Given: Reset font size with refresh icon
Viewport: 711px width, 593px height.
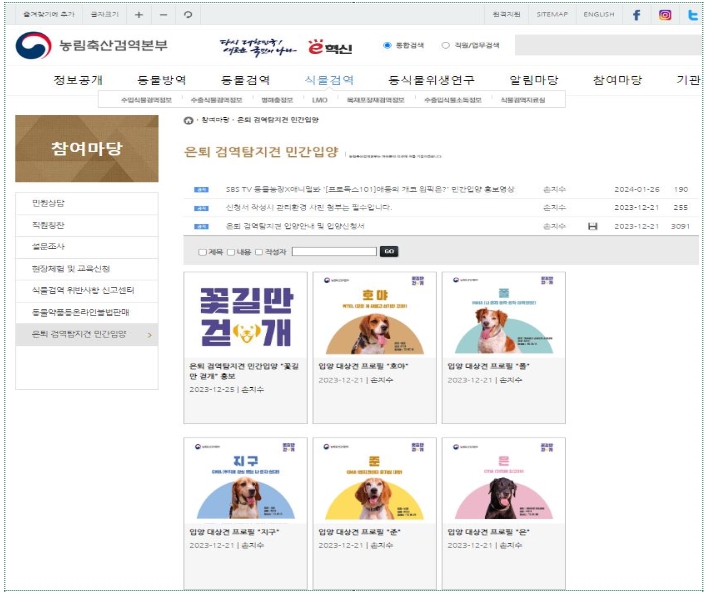Looking at the screenshot, I should (x=187, y=15).
